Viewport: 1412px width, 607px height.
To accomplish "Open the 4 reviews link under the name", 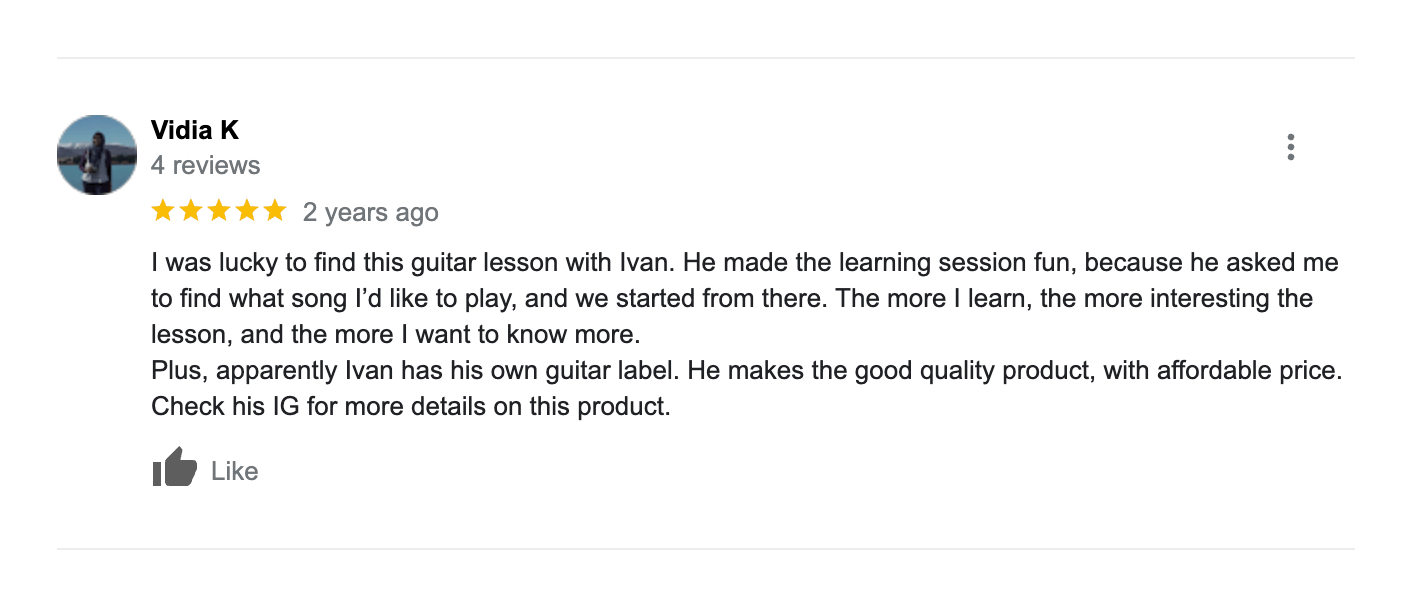I will pos(205,165).
